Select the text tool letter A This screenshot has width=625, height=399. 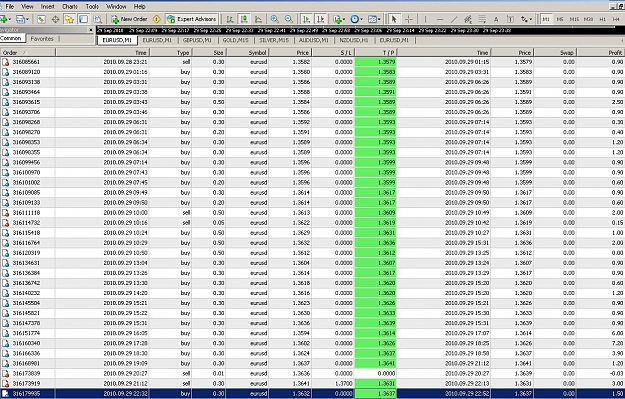(496, 19)
